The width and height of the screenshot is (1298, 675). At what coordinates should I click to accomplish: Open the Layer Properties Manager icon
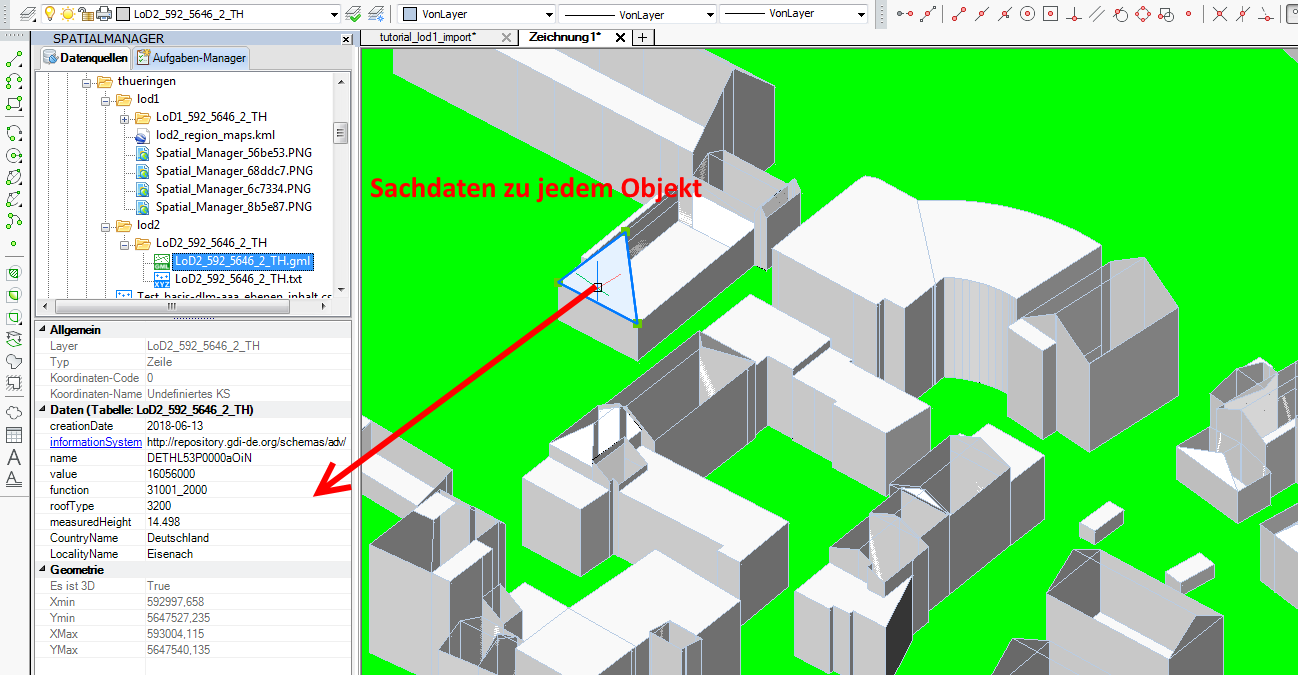26,13
